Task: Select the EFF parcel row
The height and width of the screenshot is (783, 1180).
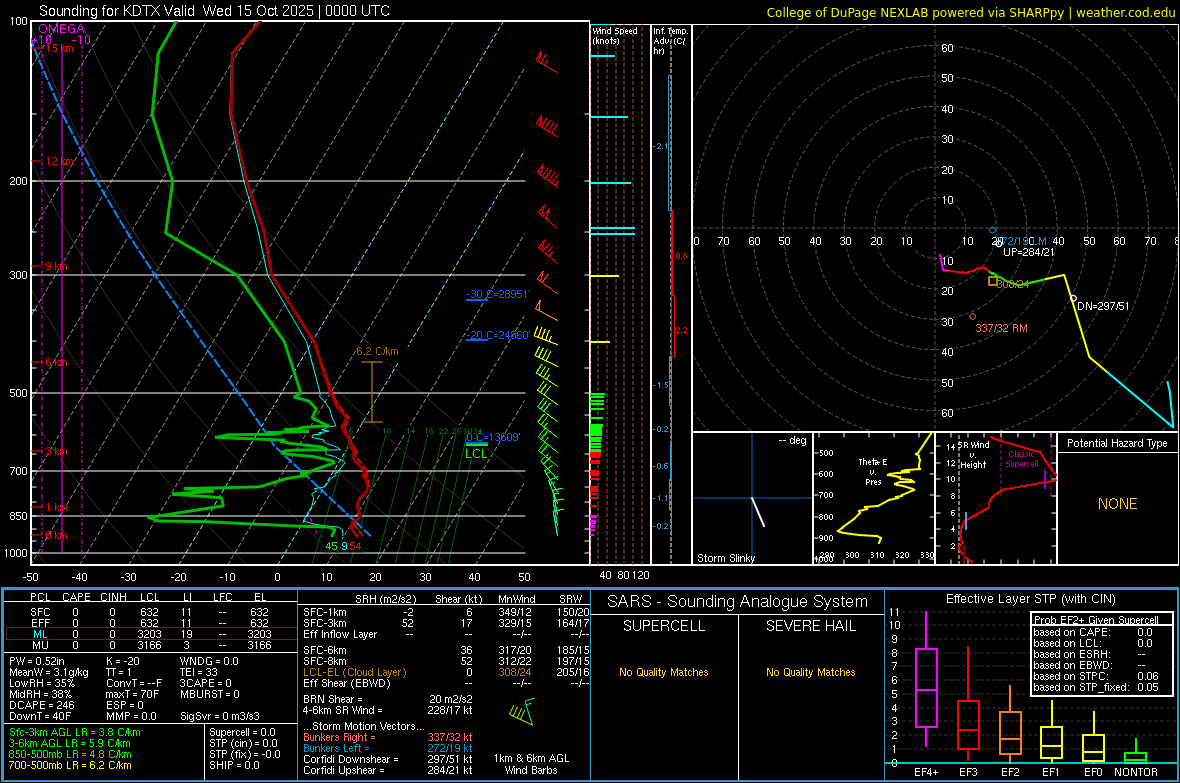Action: pos(150,623)
